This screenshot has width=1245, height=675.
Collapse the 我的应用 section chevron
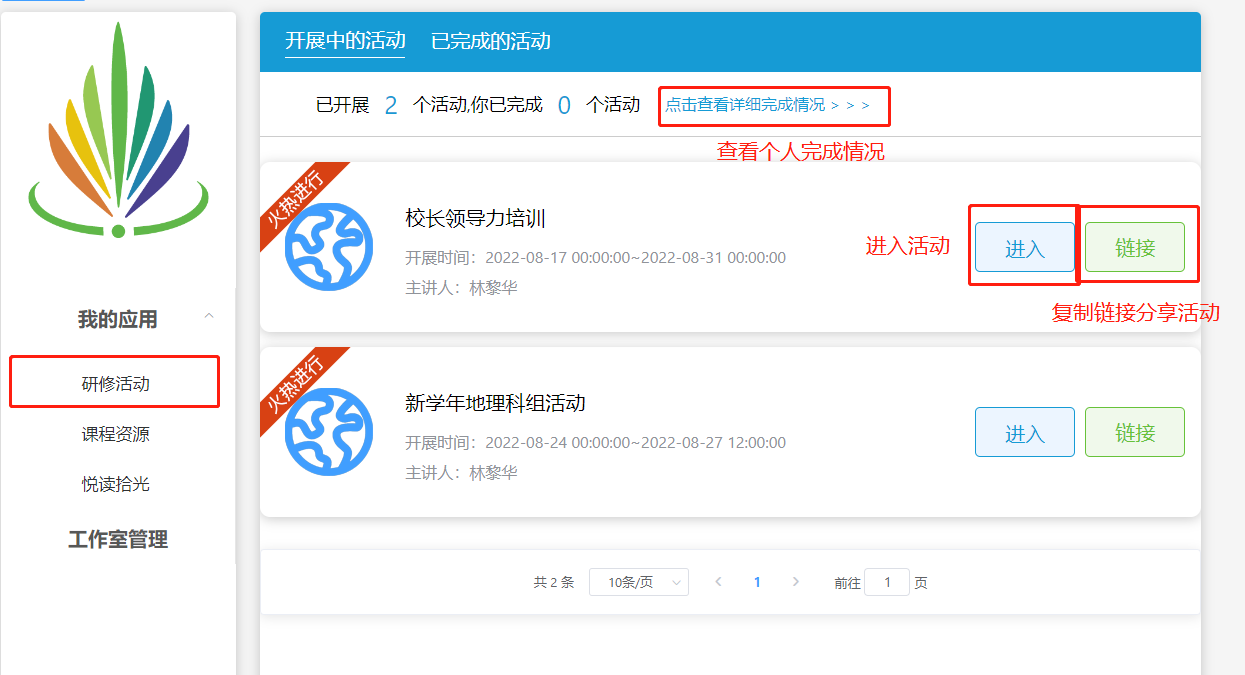click(209, 317)
